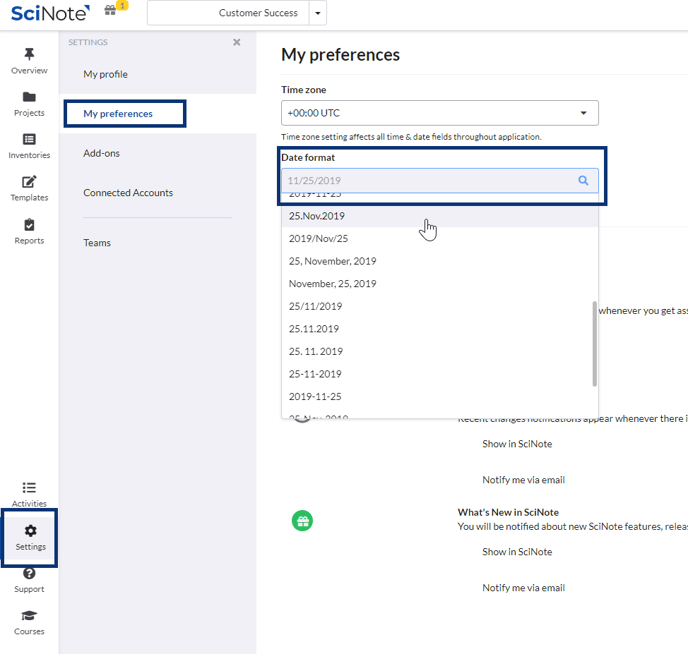Click the green What's New gift icon
This screenshot has width=688, height=654.
(302, 521)
